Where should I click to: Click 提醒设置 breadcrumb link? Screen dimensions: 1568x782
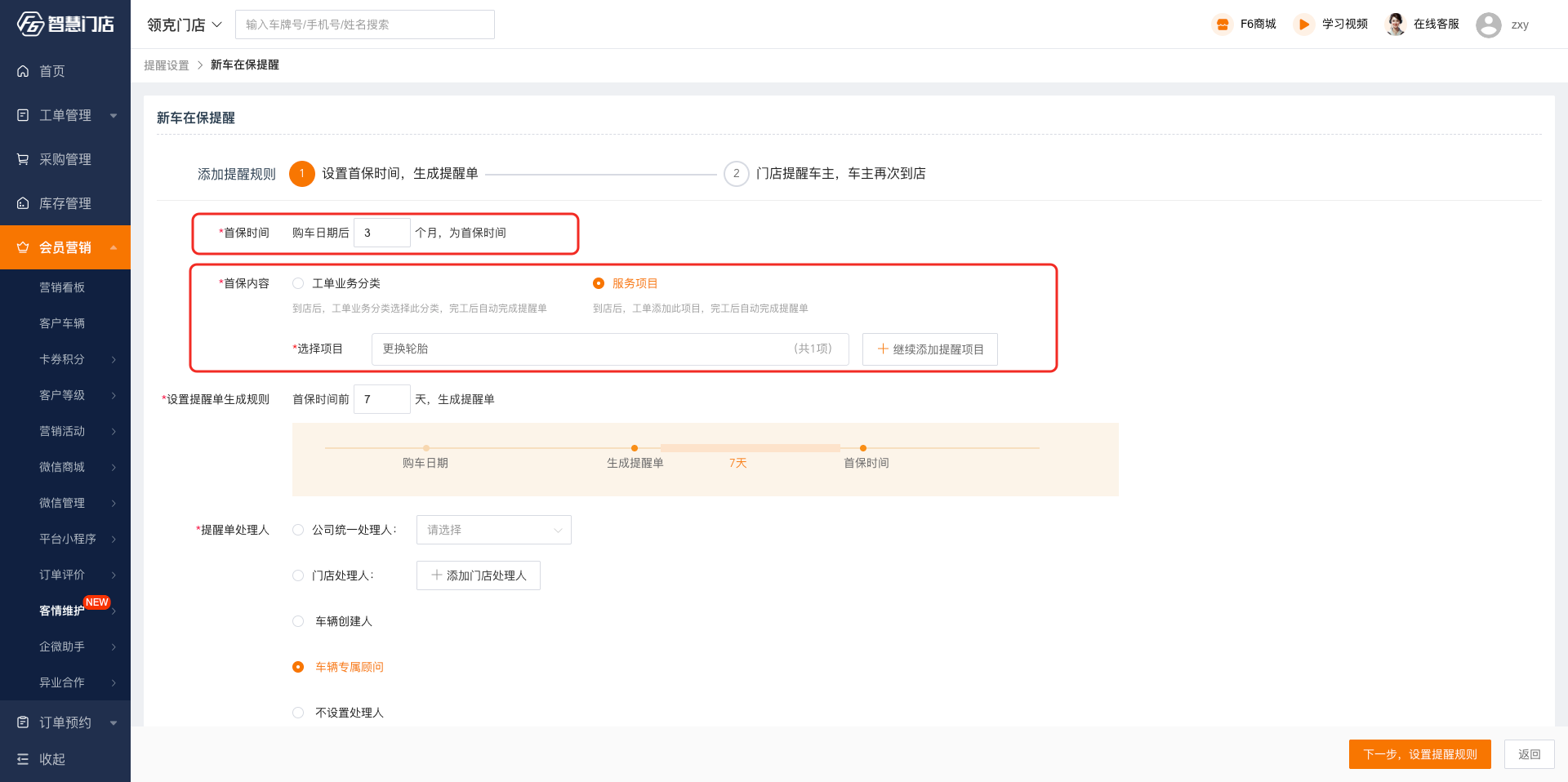click(167, 65)
